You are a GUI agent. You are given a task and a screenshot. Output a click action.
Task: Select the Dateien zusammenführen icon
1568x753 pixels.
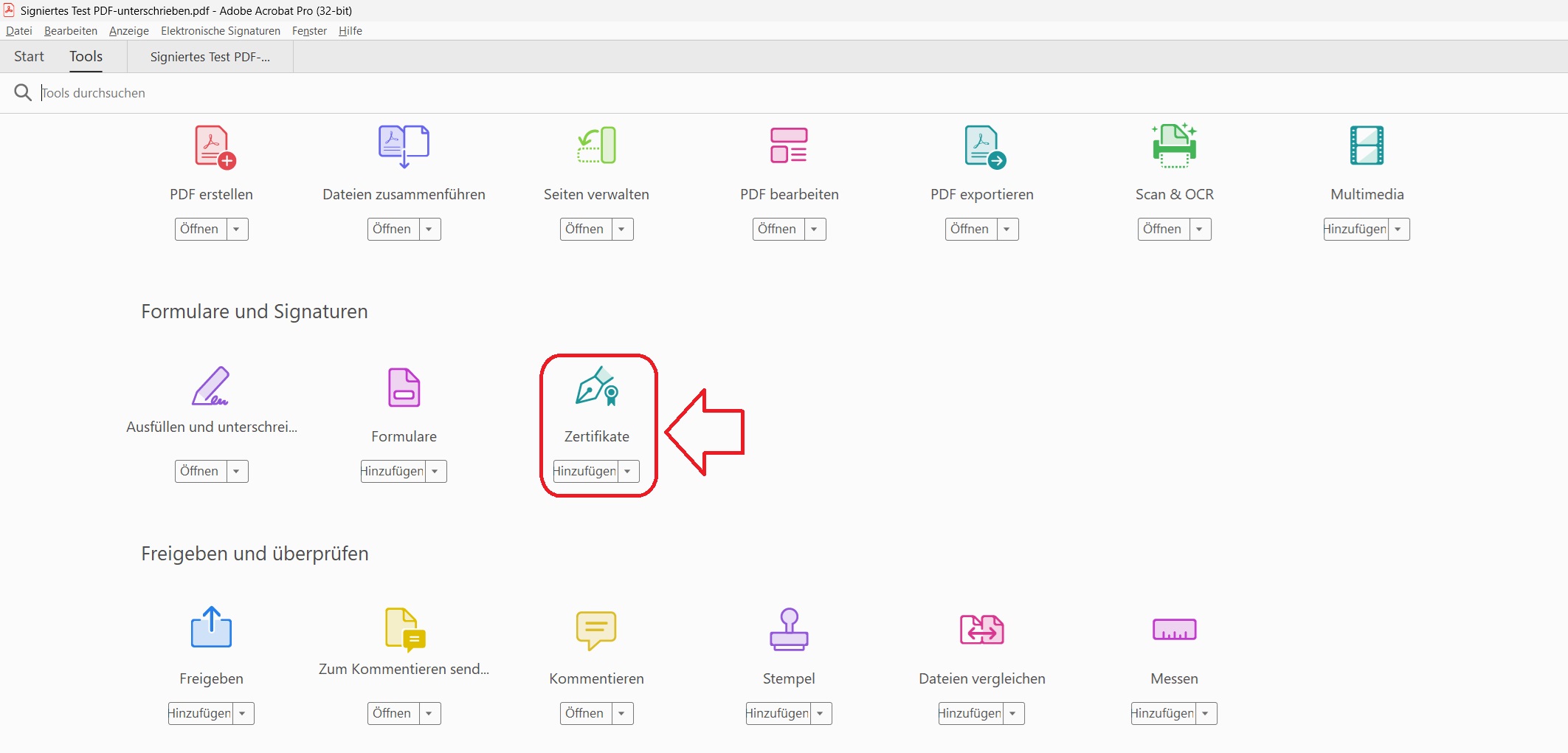tap(404, 146)
